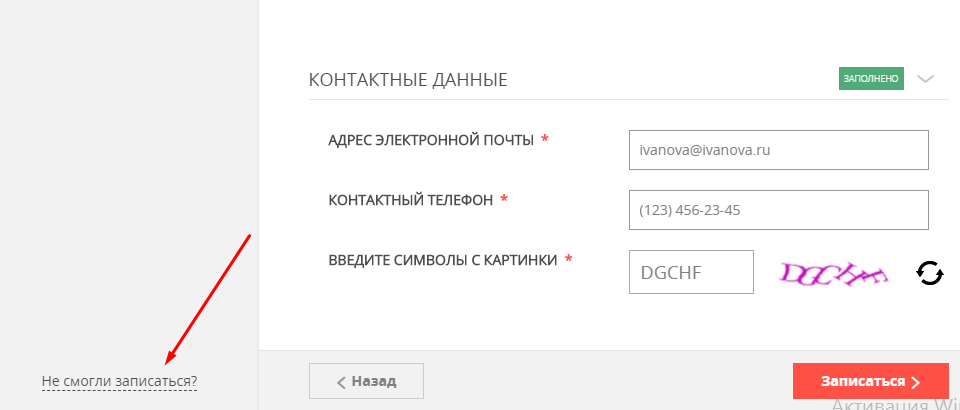The height and width of the screenshot is (410, 960).
Task: Click the red annotation arrow graphic
Action: (207, 298)
